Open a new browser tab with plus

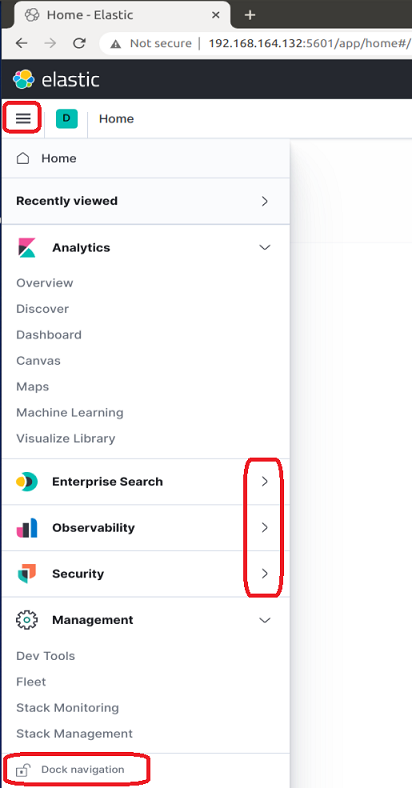250,15
